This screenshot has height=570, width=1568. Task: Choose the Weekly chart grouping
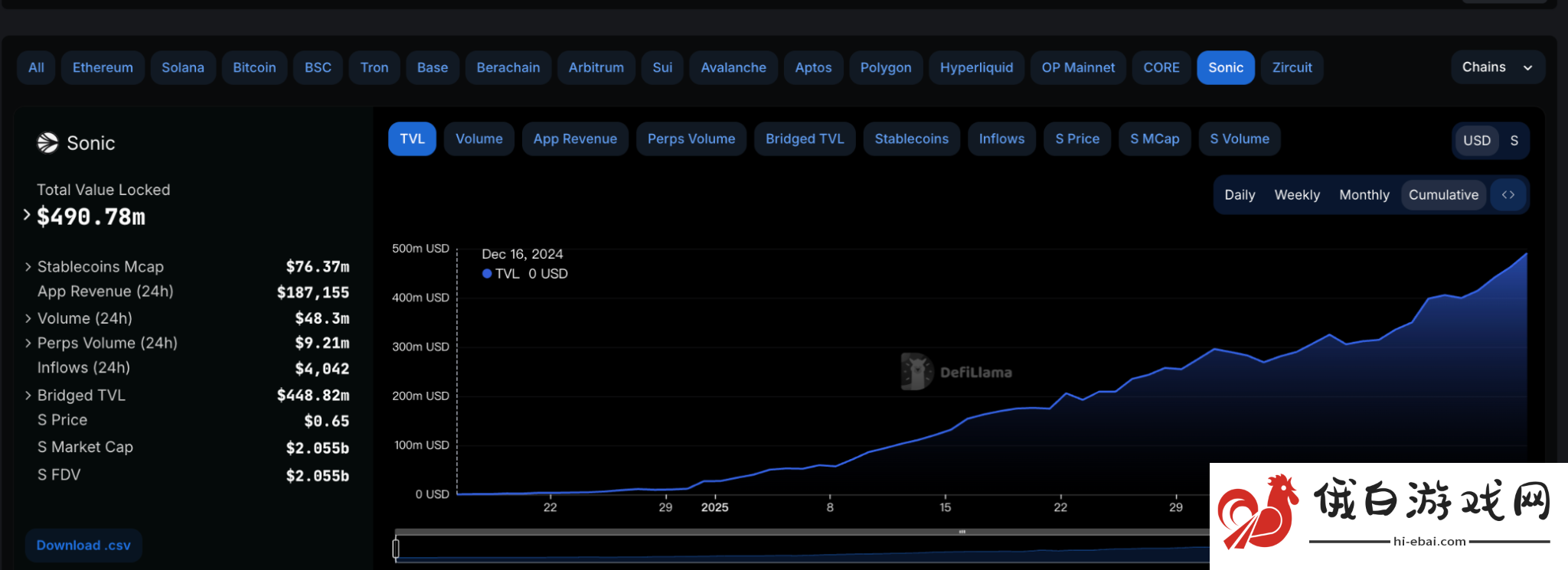1297,195
